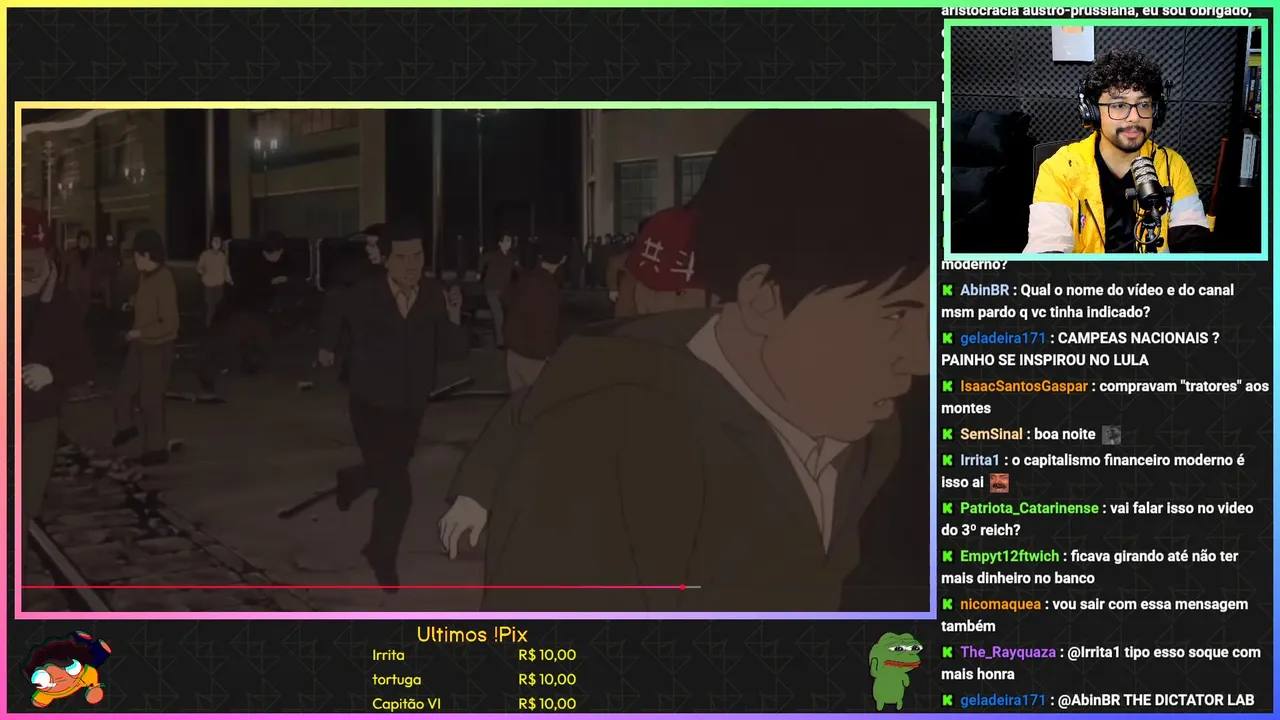Click the Kick badge beside IsaacSantosGaspar
The height and width of the screenshot is (720, 1280).
pos(948,386)
